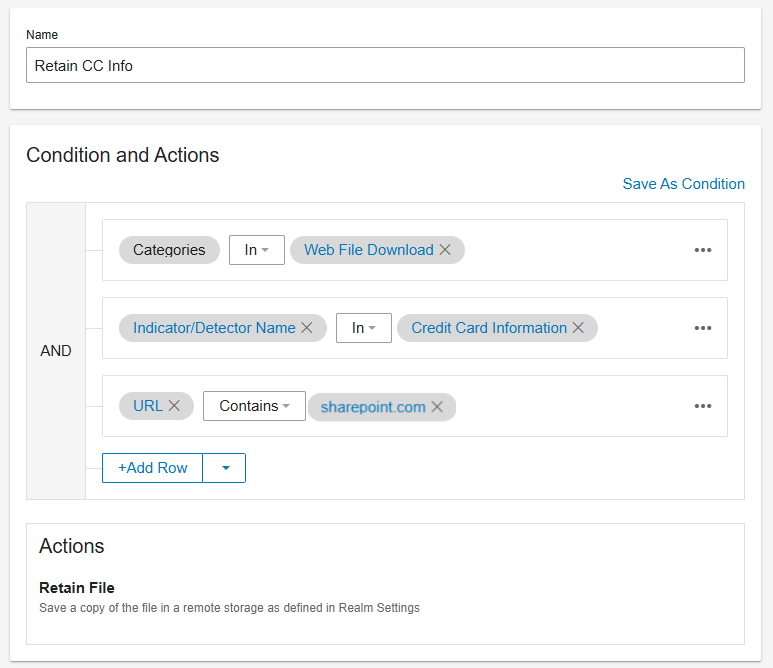
Task: Click the Credit Card Information value text
Action: [488, 328]
